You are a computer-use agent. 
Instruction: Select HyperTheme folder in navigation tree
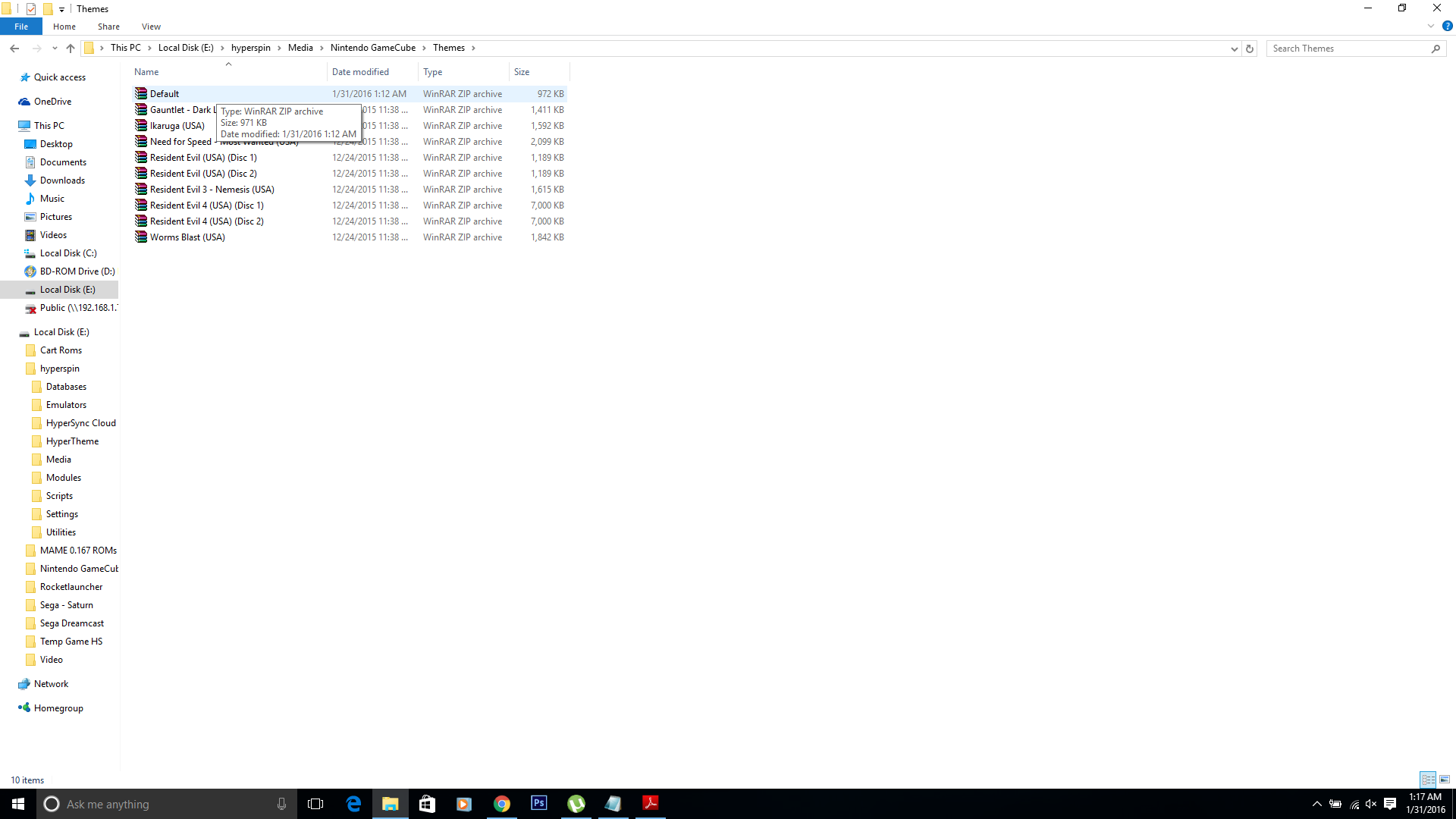pyautogui.click(x=72, y=441)
